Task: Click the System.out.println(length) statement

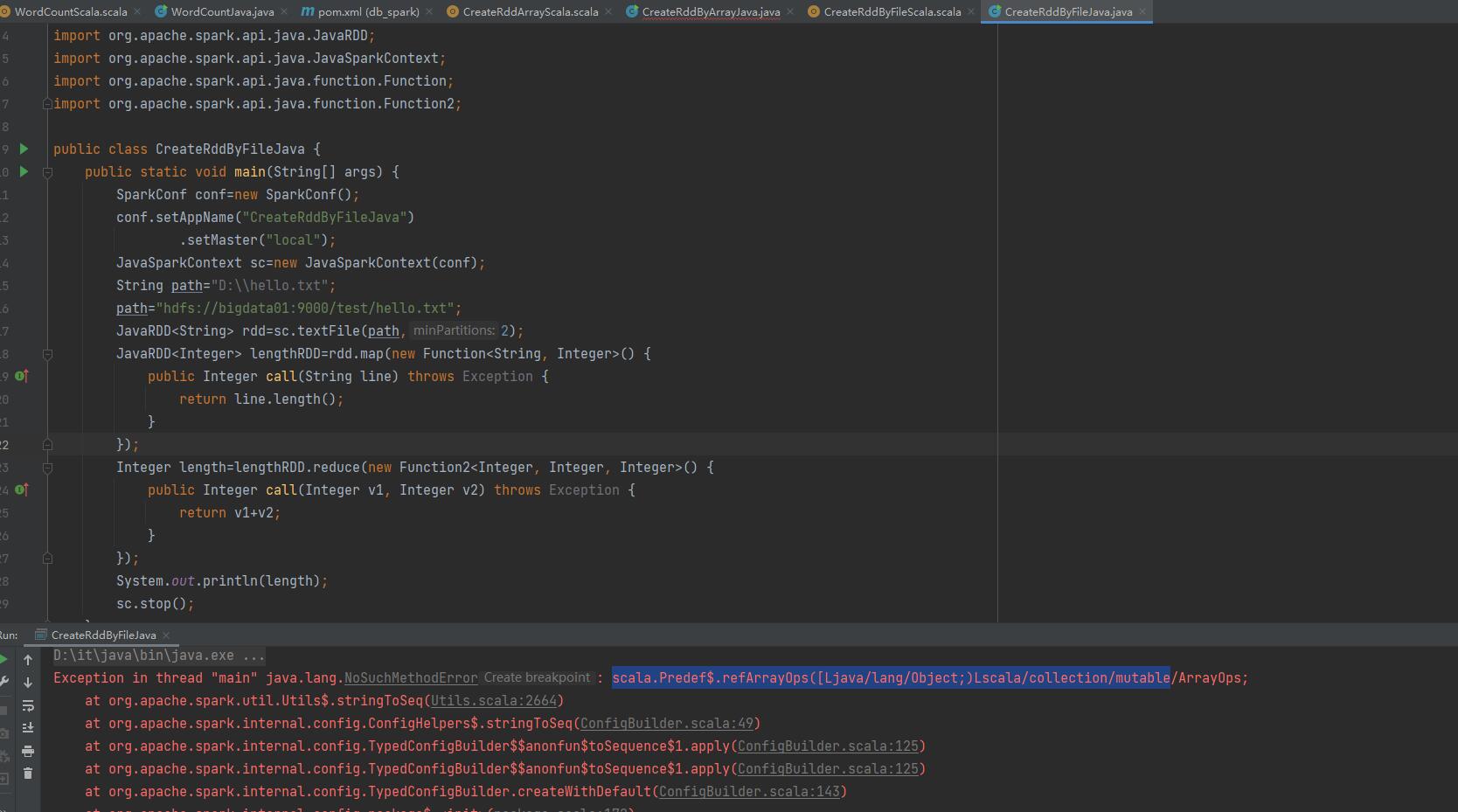Action: [x=222, y=581]
